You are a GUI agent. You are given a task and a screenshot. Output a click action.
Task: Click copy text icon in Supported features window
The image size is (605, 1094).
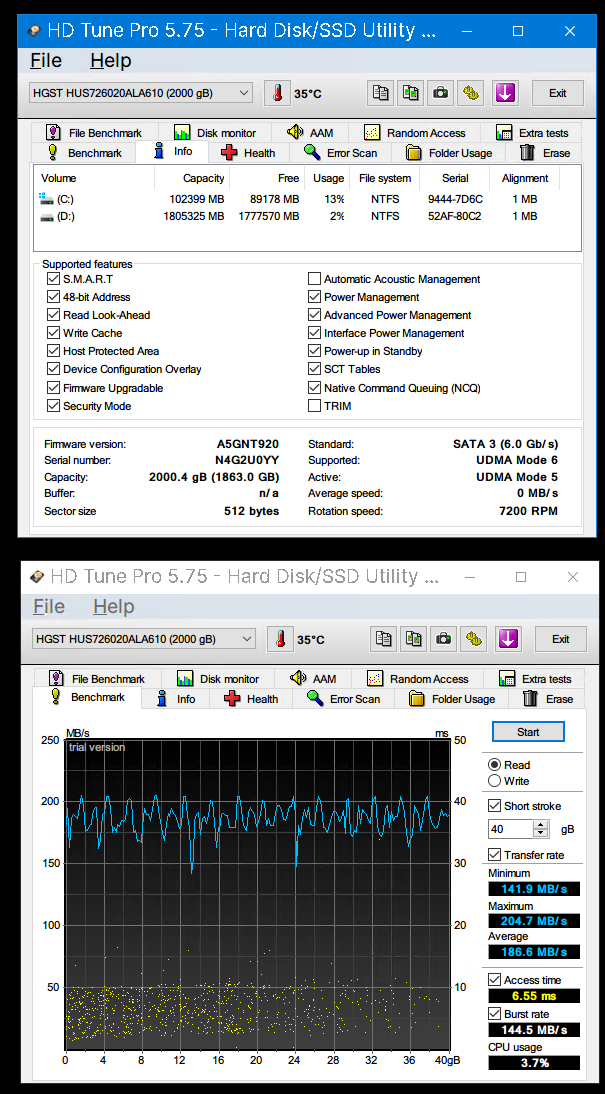click(380, 93)
